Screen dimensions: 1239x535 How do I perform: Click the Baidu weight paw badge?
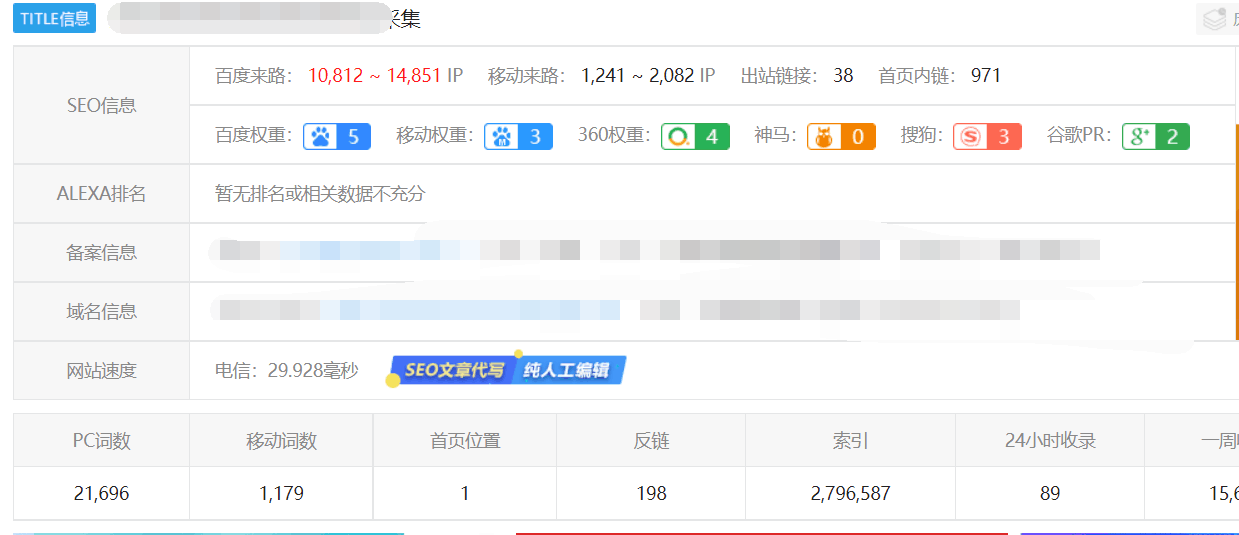point(337,136)
